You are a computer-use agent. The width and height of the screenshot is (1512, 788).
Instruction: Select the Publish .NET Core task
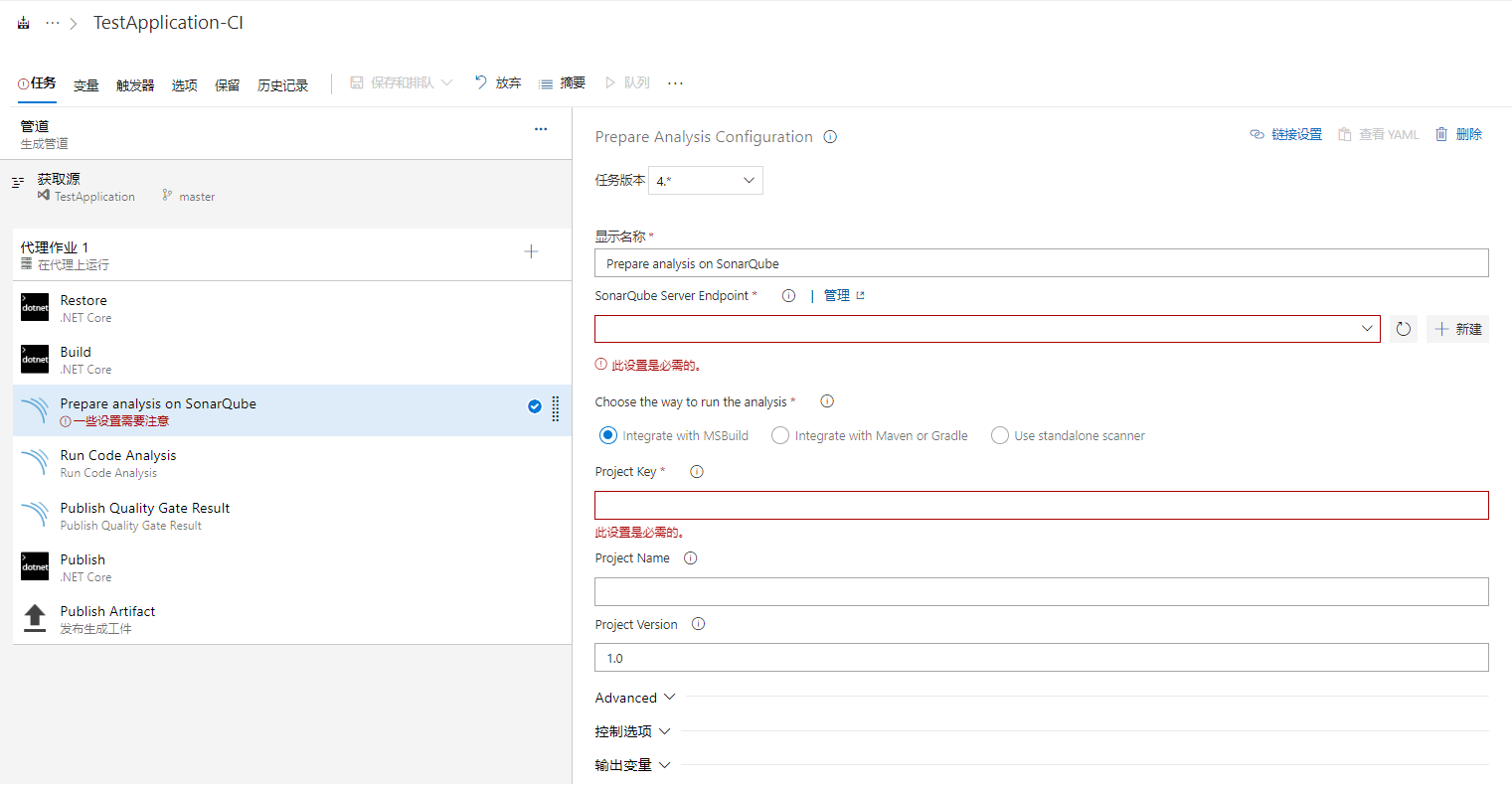(292, 566)
